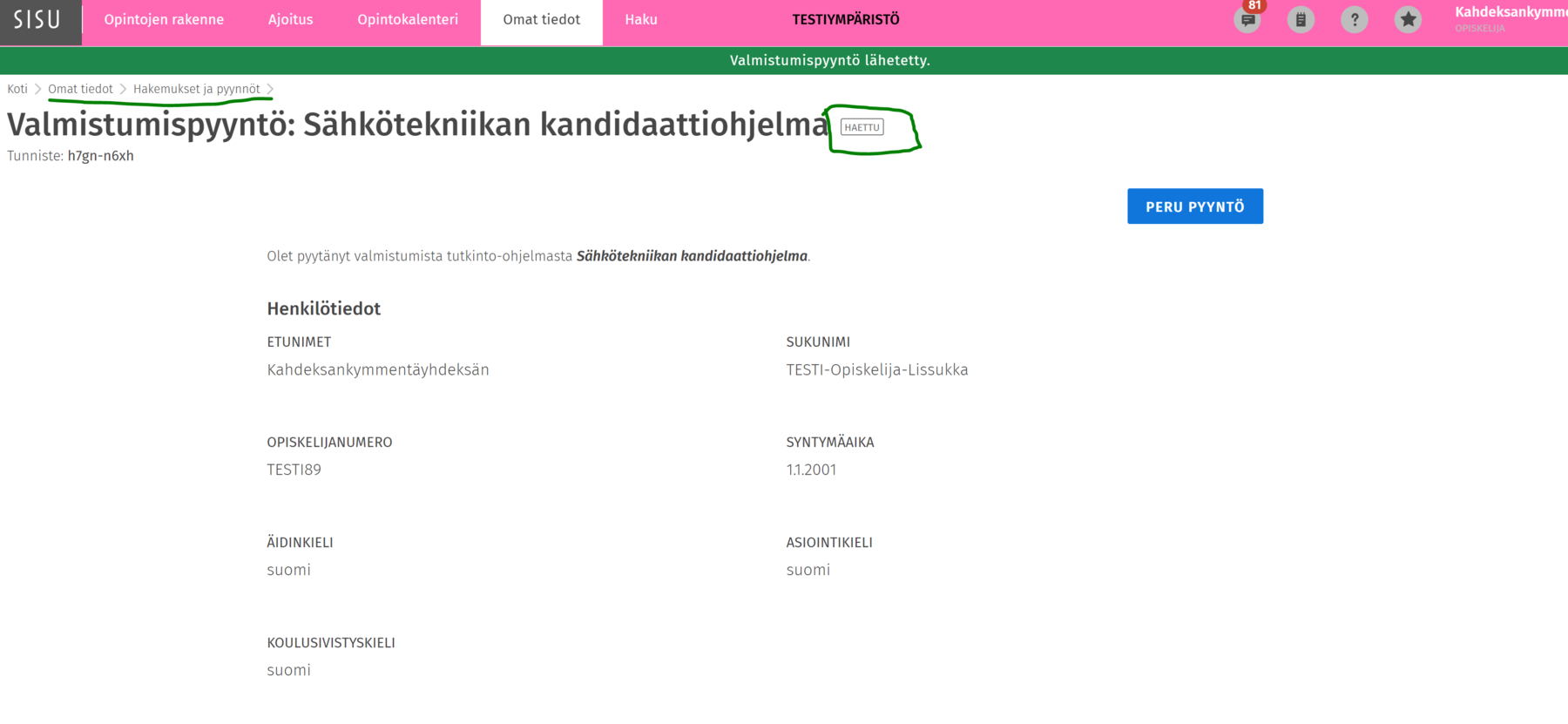The image size is (1568, 724).
Task: Click the Koti breadcrumb link
Action: tap(17, 89)
